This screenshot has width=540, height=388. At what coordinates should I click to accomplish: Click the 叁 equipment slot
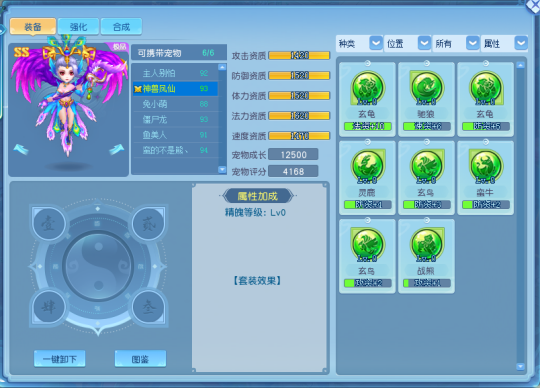(149, 306)
